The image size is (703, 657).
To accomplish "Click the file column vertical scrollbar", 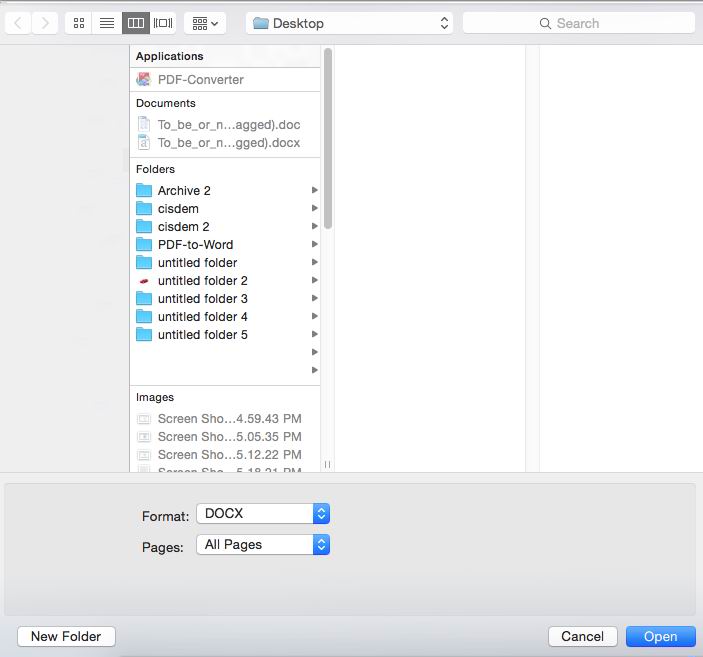I will pyautogui.click(x=328, y=139).
